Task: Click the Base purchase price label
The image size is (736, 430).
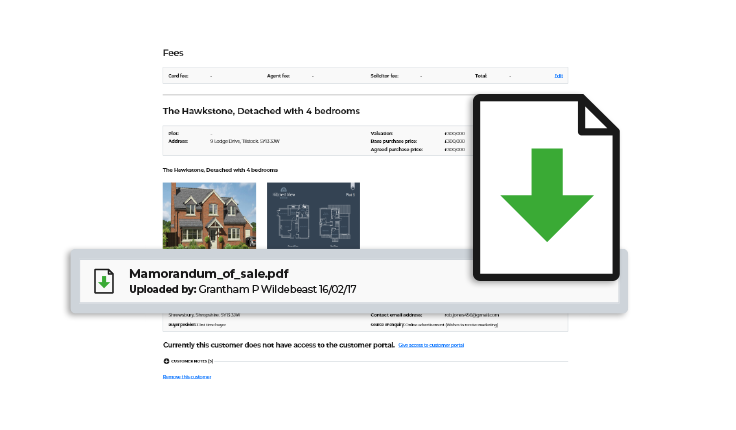Action: [x=390, y=141]
